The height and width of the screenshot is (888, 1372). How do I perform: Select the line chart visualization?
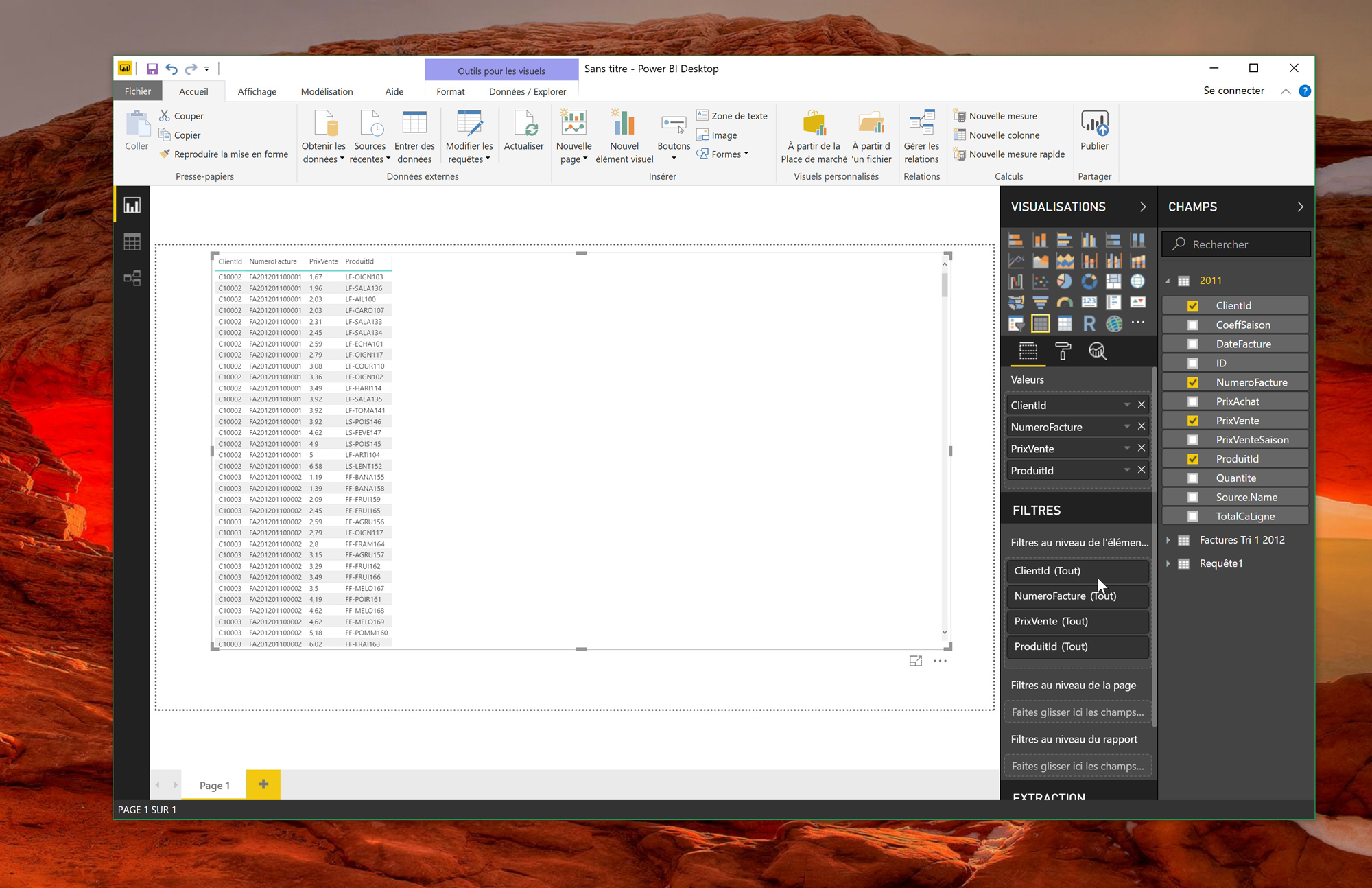pyautogui.click(x=1016, y=261)
